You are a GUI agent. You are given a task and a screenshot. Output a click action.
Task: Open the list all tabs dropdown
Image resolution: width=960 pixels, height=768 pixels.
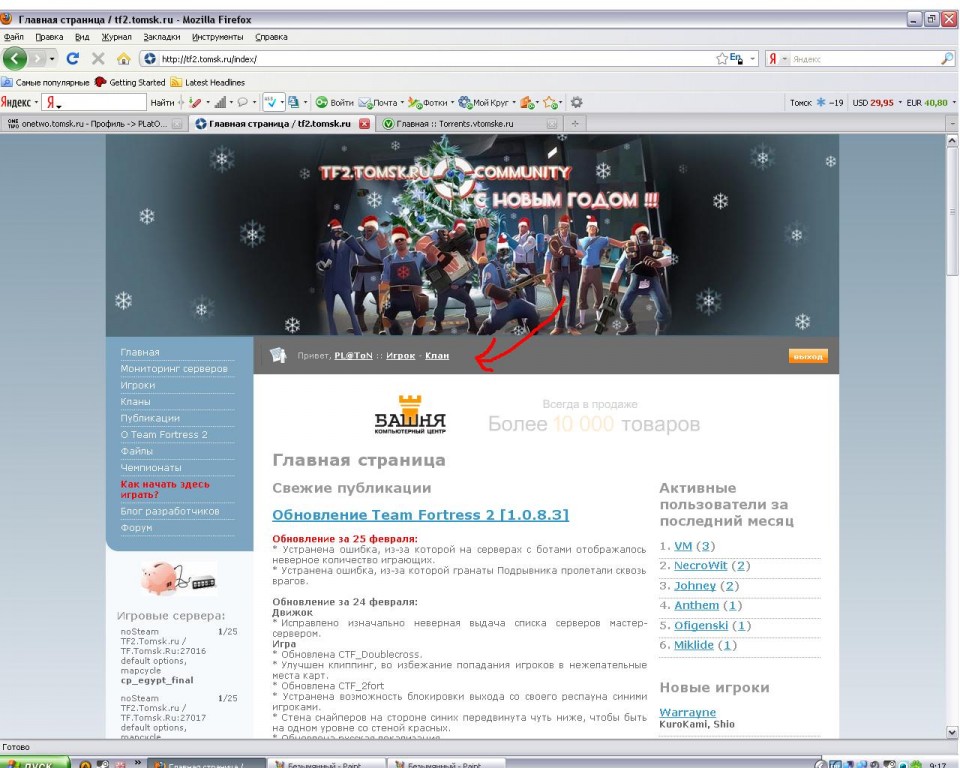click(x=952, y=124)
